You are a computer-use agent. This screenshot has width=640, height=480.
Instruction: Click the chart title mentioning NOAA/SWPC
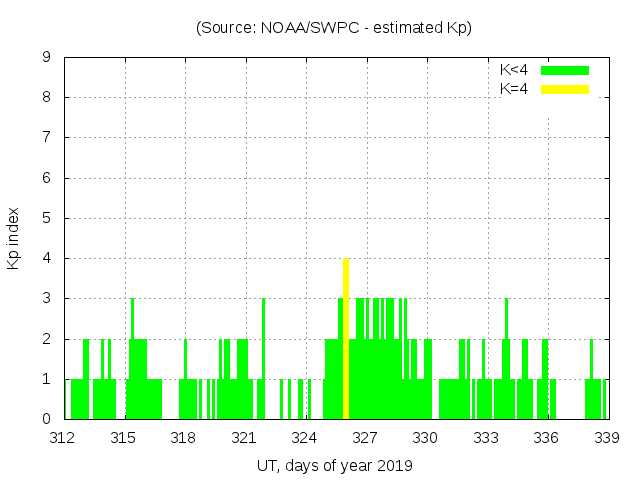[x=334, y=28]
